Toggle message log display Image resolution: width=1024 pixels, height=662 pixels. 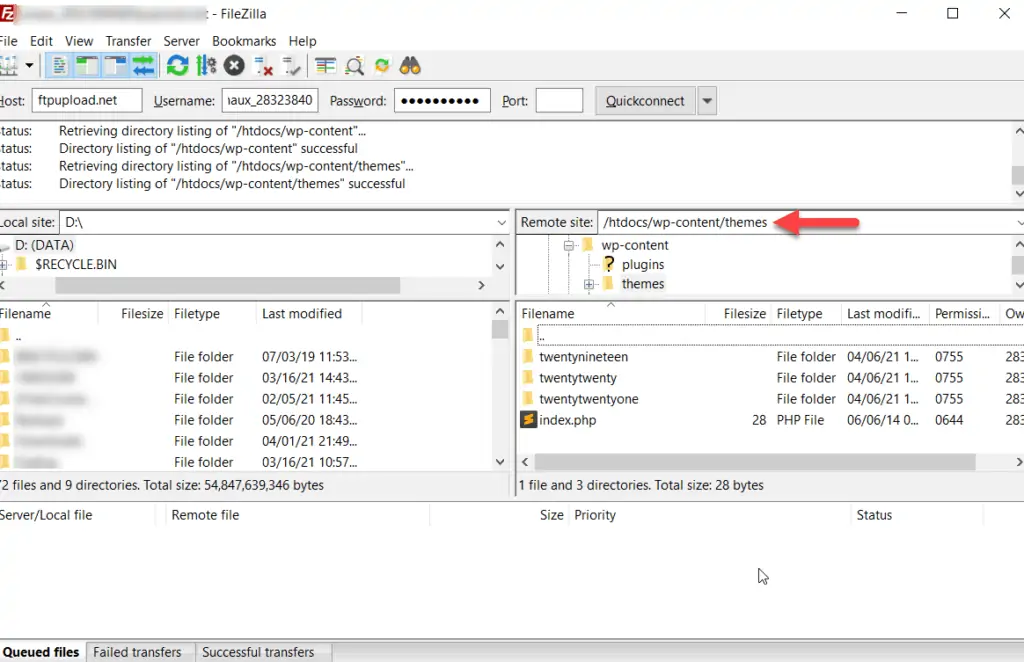click(59, 65)
